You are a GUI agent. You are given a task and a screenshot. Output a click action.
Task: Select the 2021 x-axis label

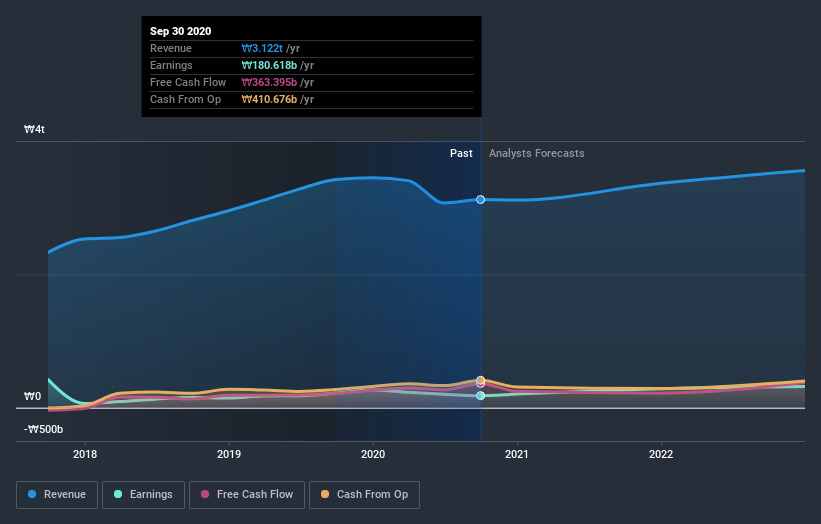pos(517,454)
